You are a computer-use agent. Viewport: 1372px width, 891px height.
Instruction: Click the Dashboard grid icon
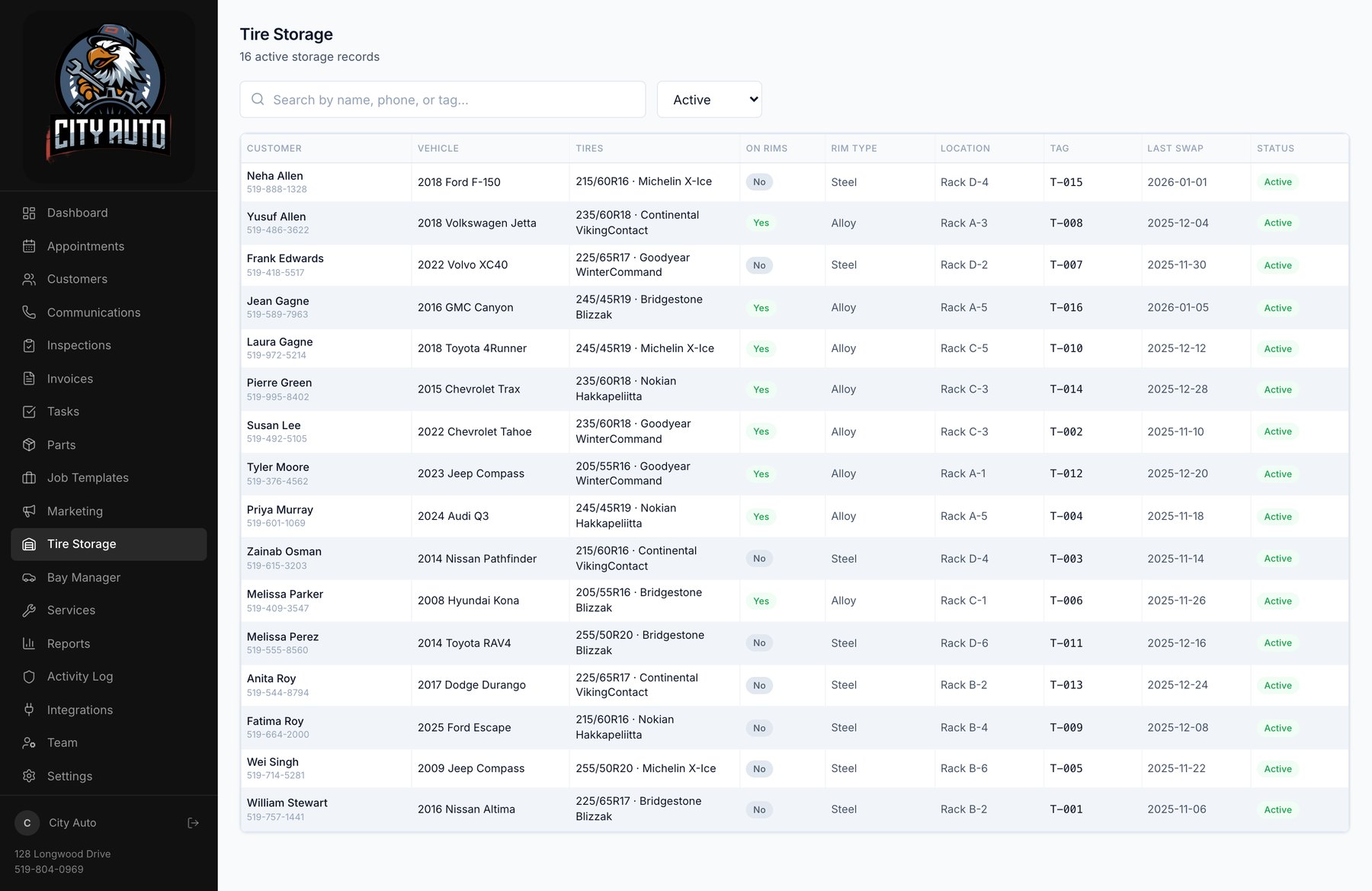pyautogui.click(x=29, y=213)
